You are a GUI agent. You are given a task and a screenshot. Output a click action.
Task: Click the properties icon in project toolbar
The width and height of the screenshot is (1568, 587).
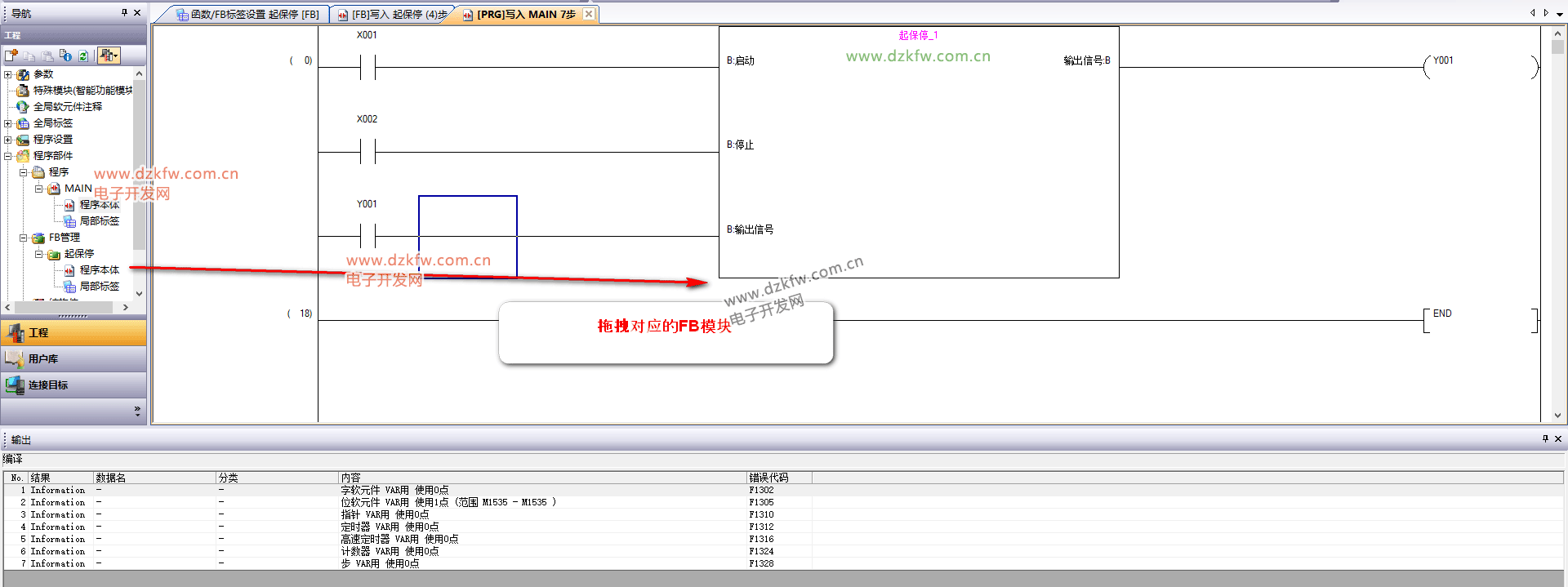tap(65, 56)
